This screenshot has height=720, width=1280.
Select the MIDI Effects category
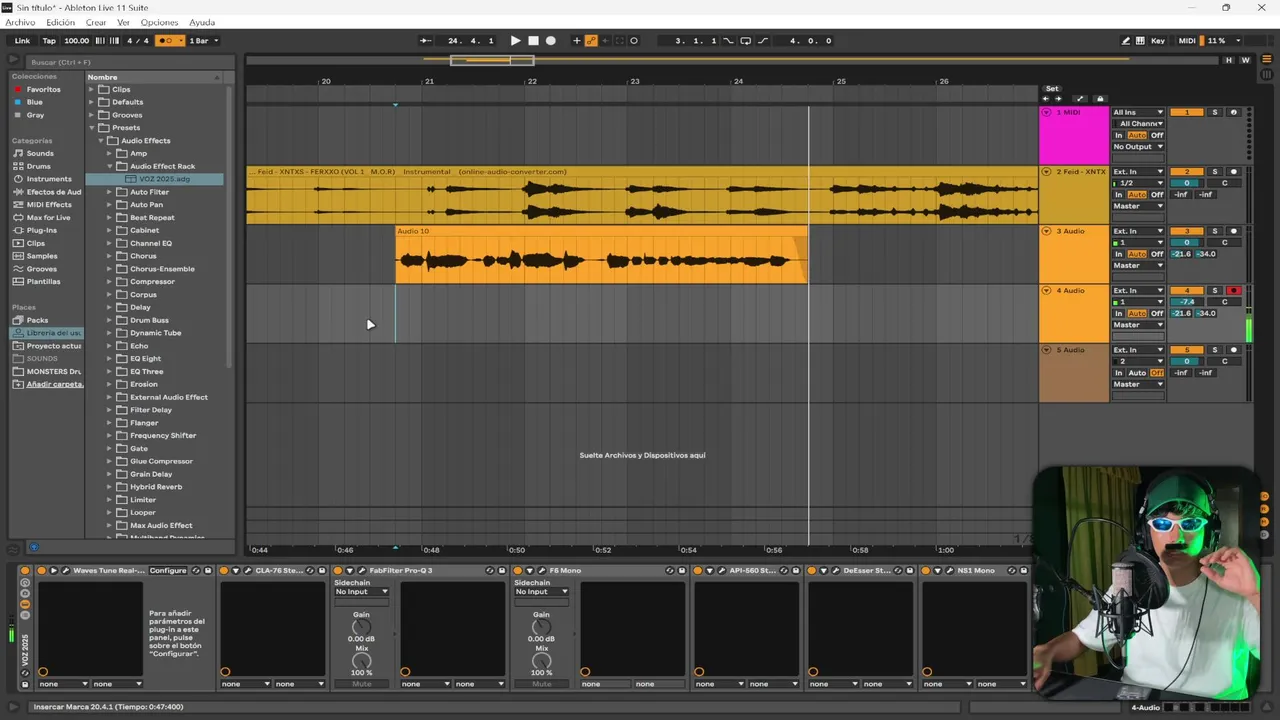pyautogui.click(x=48, y=204)
